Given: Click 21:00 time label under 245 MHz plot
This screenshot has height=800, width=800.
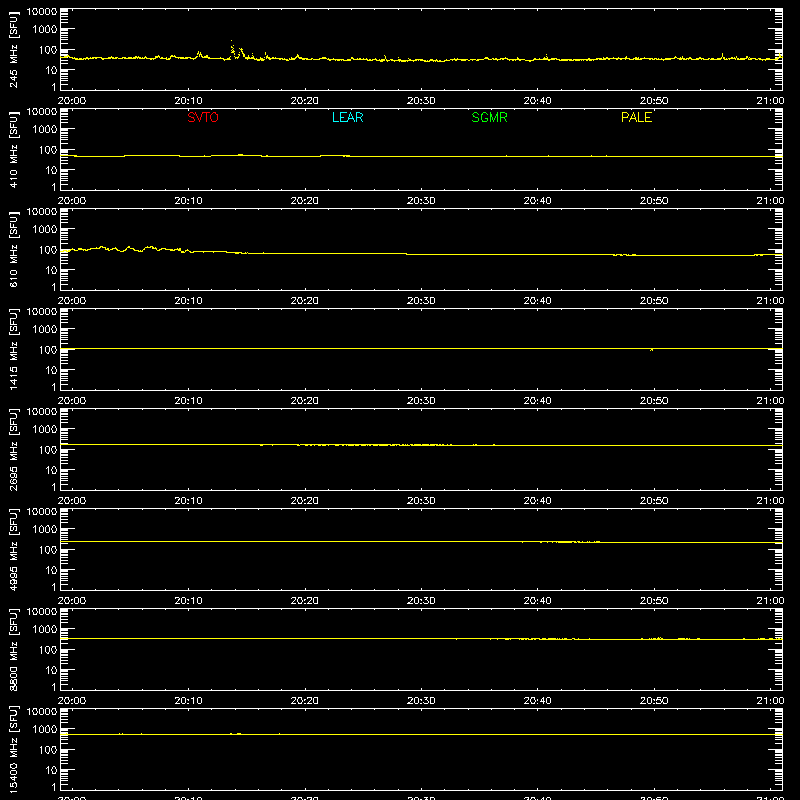Looking at the screenshot, I should point(770,101).
